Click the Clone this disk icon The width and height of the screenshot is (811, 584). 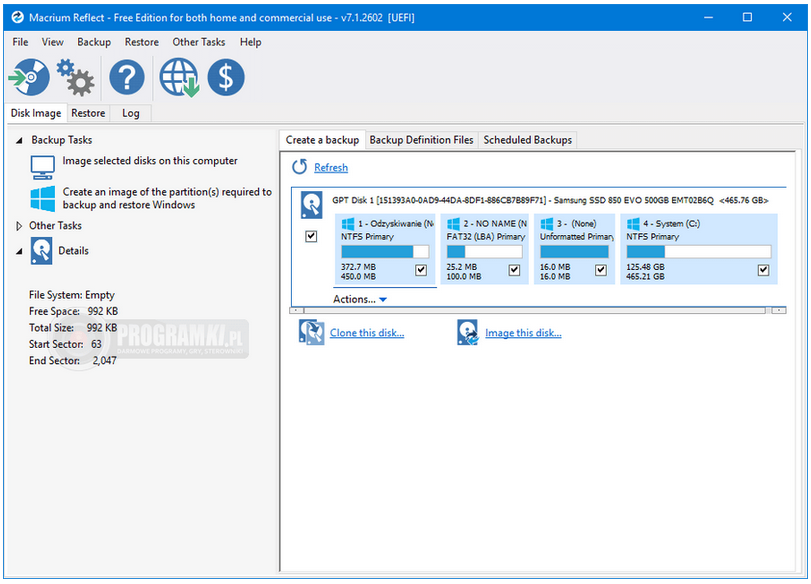pos(311,333)
